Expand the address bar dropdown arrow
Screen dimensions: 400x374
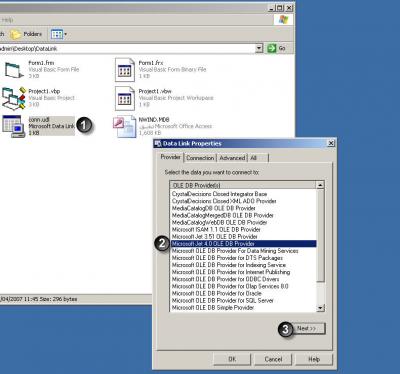[259, 48]
